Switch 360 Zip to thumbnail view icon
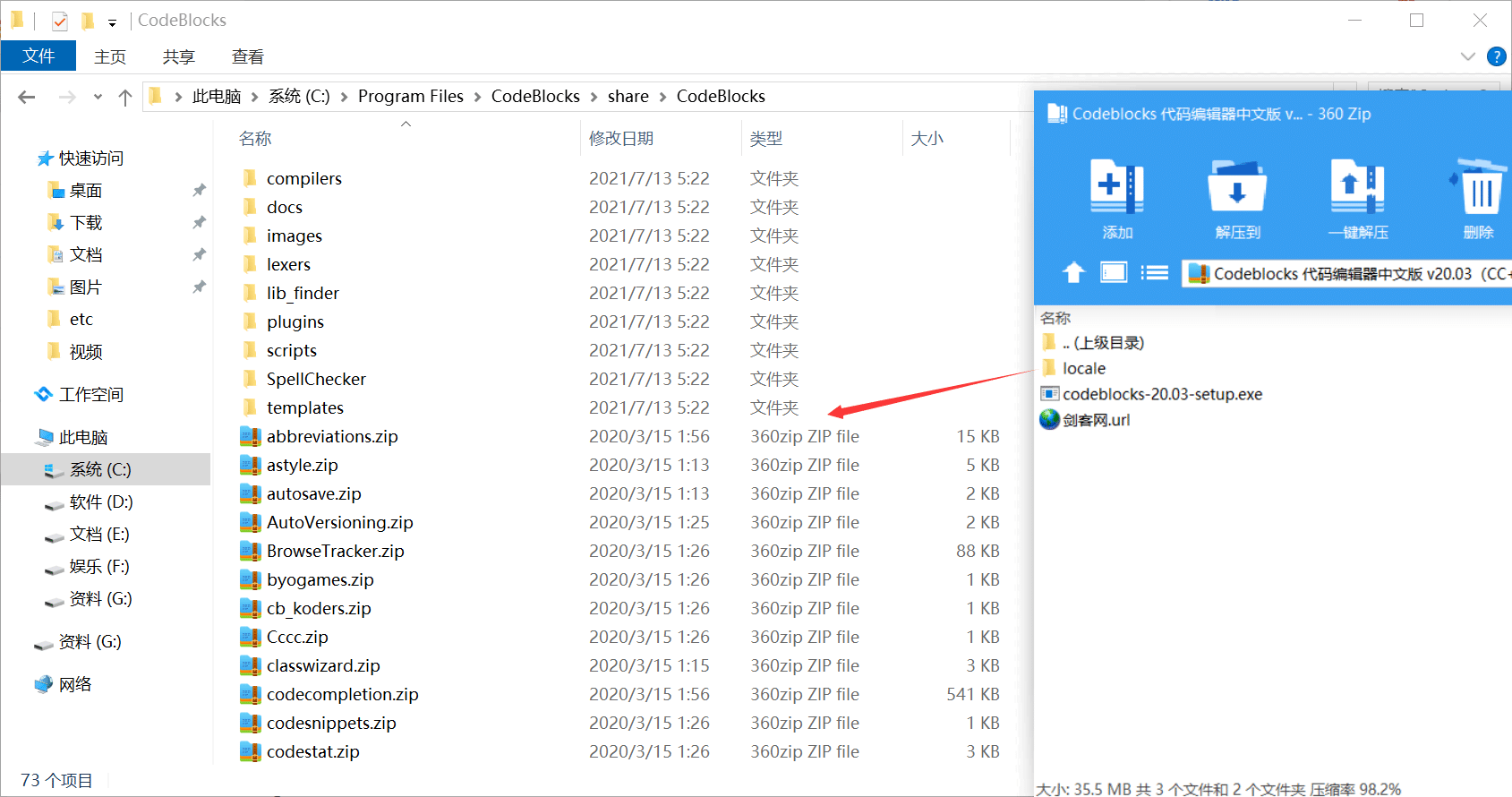 [1114, 272]
